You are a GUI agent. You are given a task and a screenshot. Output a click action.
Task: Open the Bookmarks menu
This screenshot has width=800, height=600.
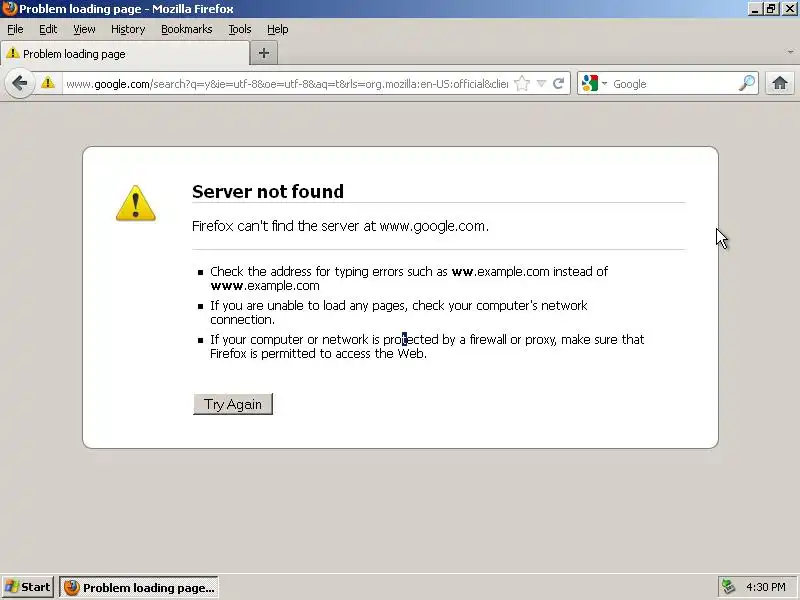click(x=187, y=30)
